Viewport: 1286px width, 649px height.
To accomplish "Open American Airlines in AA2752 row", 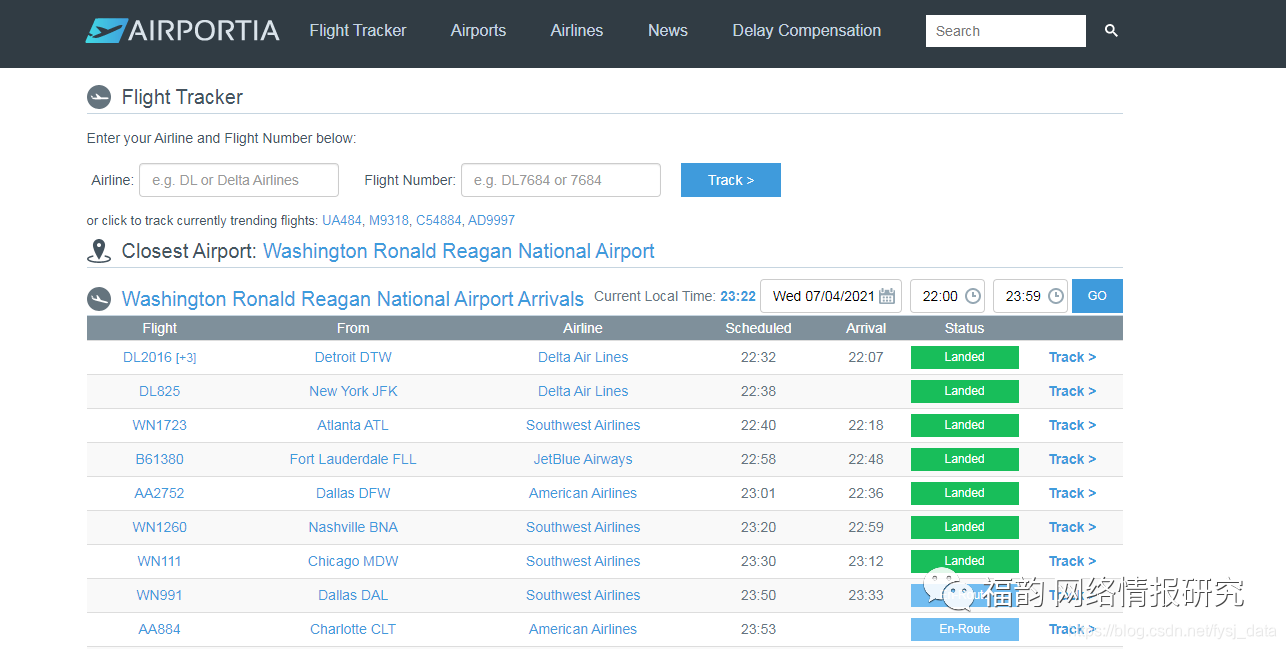I will tap(583, 493).
